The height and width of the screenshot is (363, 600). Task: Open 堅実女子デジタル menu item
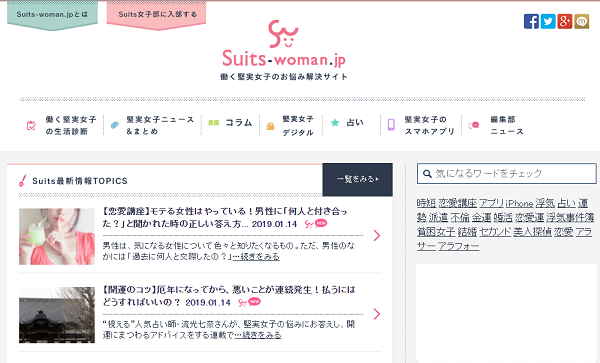tap(290, 125)
